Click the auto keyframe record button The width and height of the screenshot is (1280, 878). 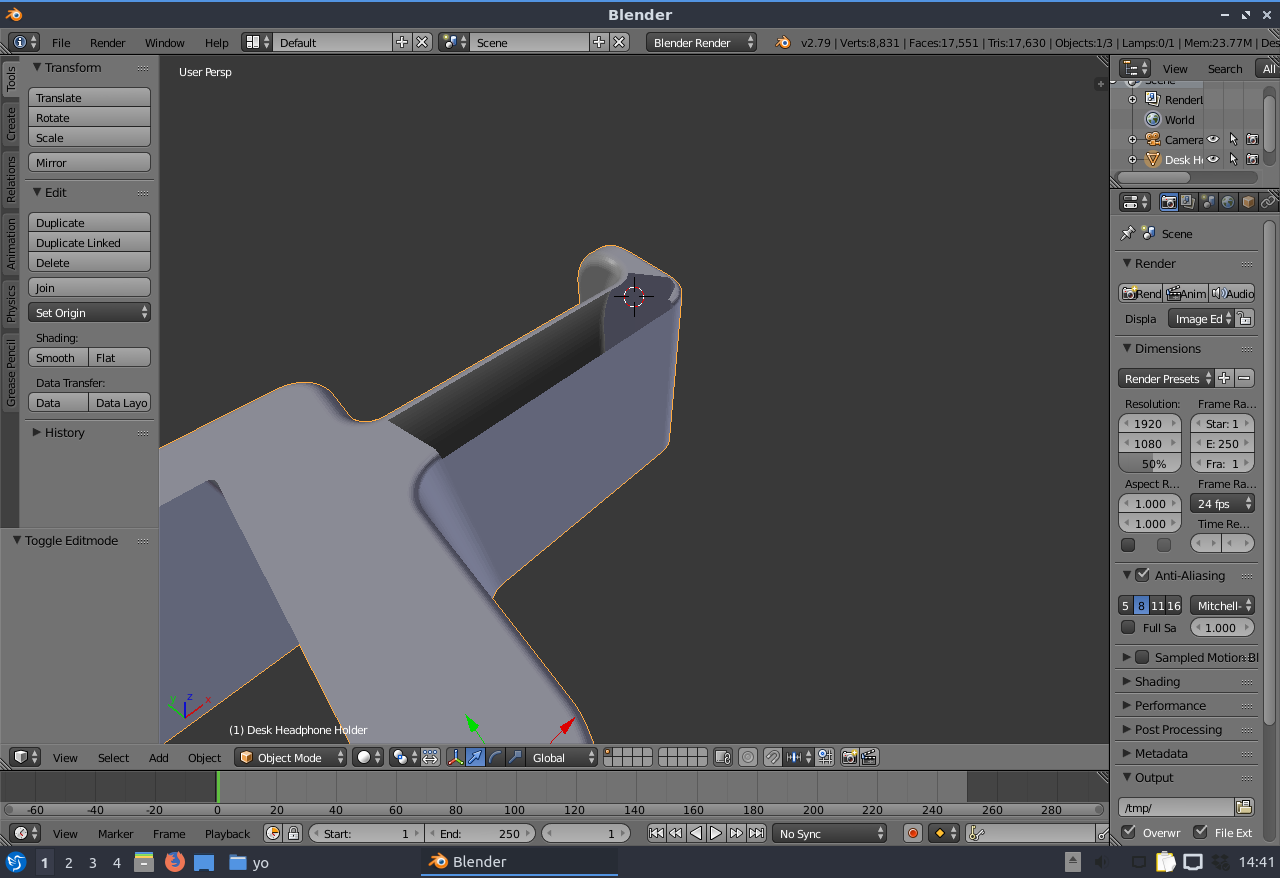pyautogui.click(x=912, y=833)
